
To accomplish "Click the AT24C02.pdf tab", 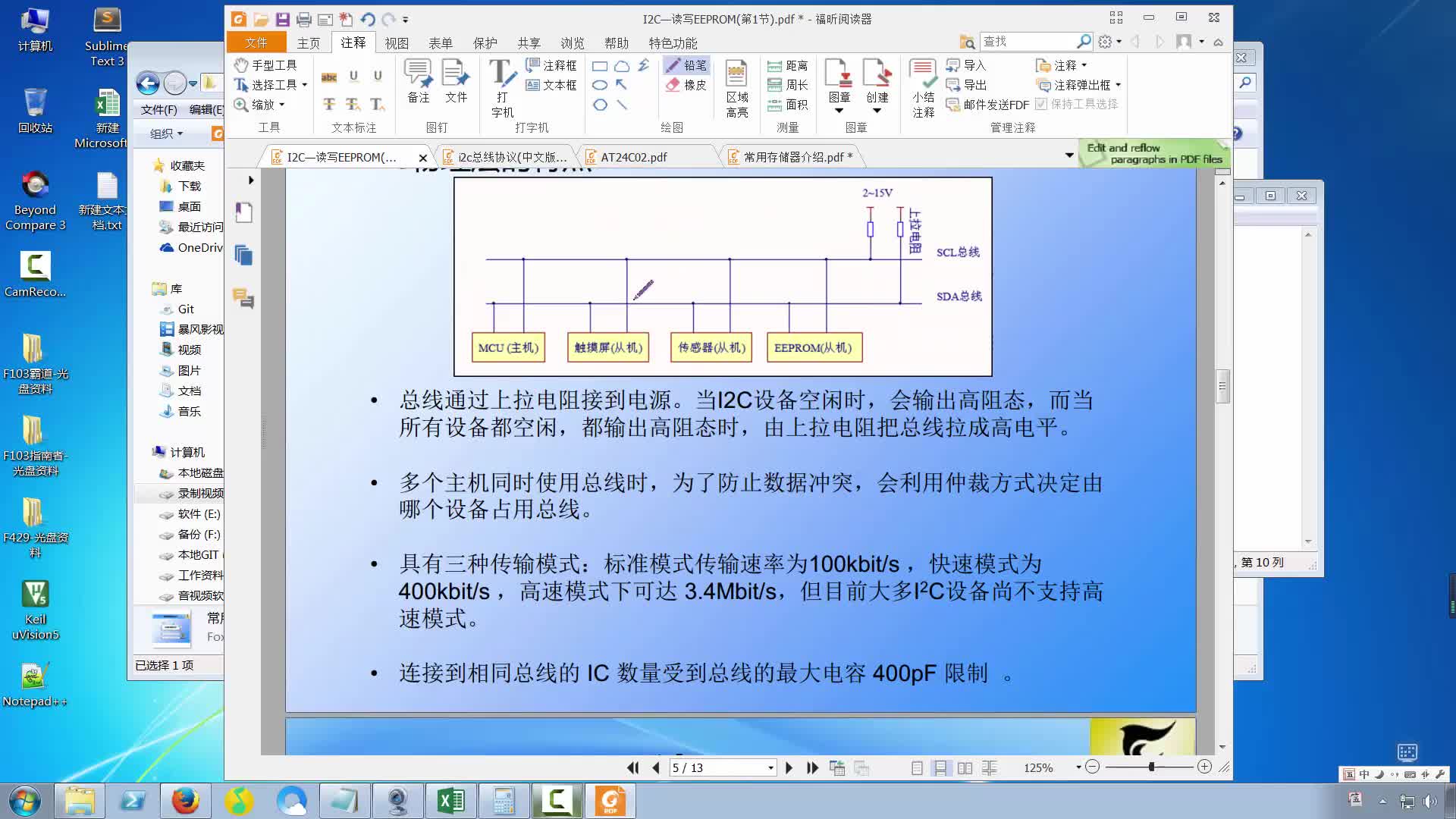I will [x=633, y=156].
